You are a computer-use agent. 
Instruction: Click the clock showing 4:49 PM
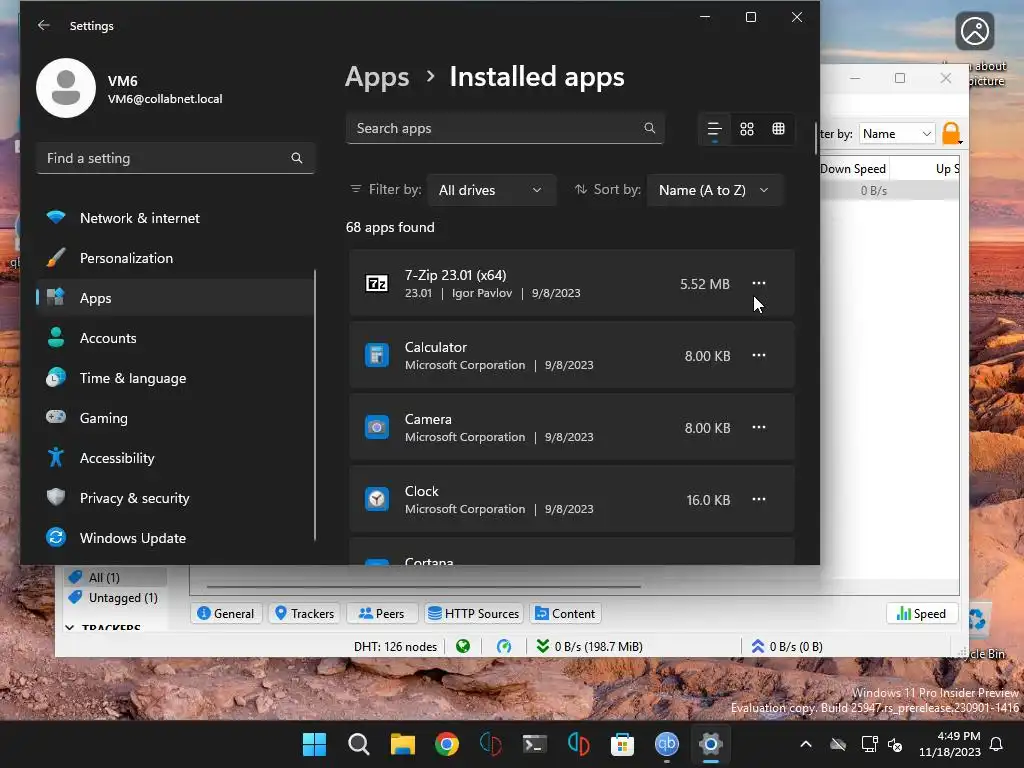[x=950, y=744]
